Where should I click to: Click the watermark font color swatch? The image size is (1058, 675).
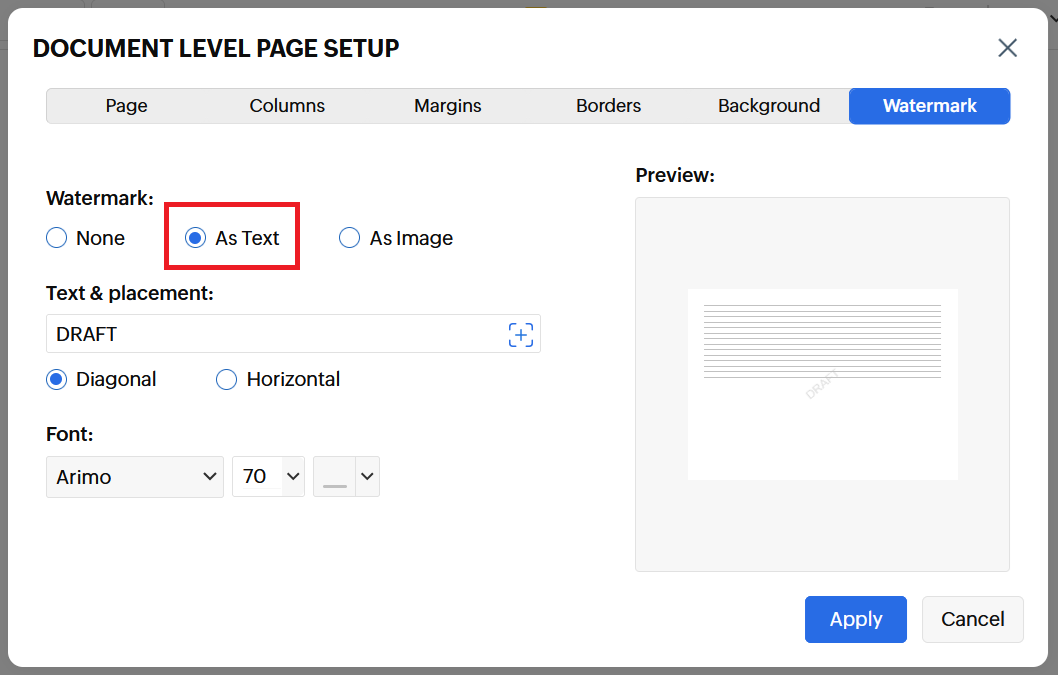[335, 478]
